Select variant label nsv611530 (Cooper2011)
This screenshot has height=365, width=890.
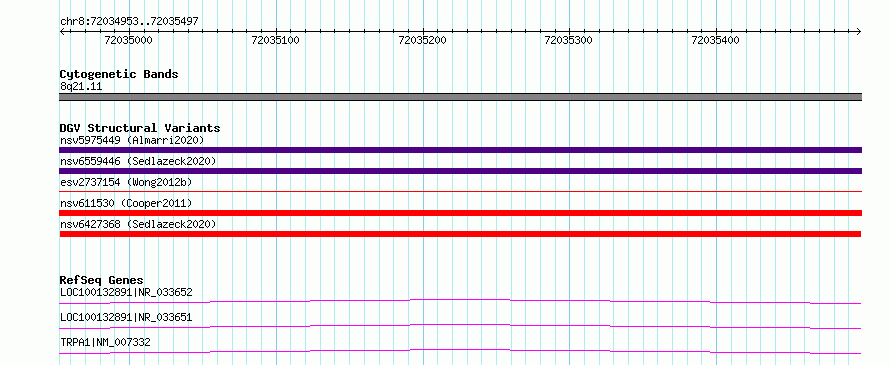[126, 203]
